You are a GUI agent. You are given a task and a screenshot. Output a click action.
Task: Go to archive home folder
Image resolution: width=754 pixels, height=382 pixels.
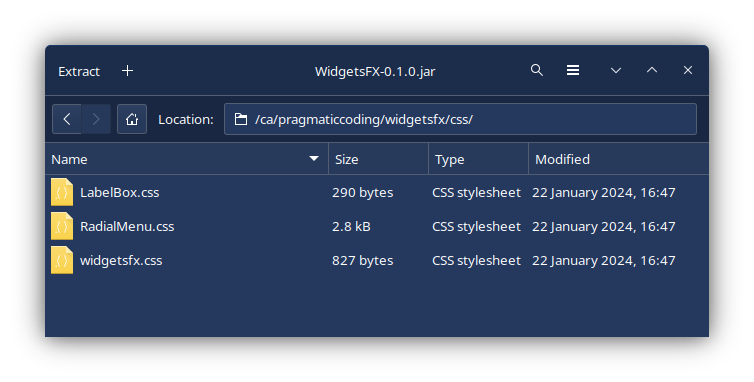point(132,119)
